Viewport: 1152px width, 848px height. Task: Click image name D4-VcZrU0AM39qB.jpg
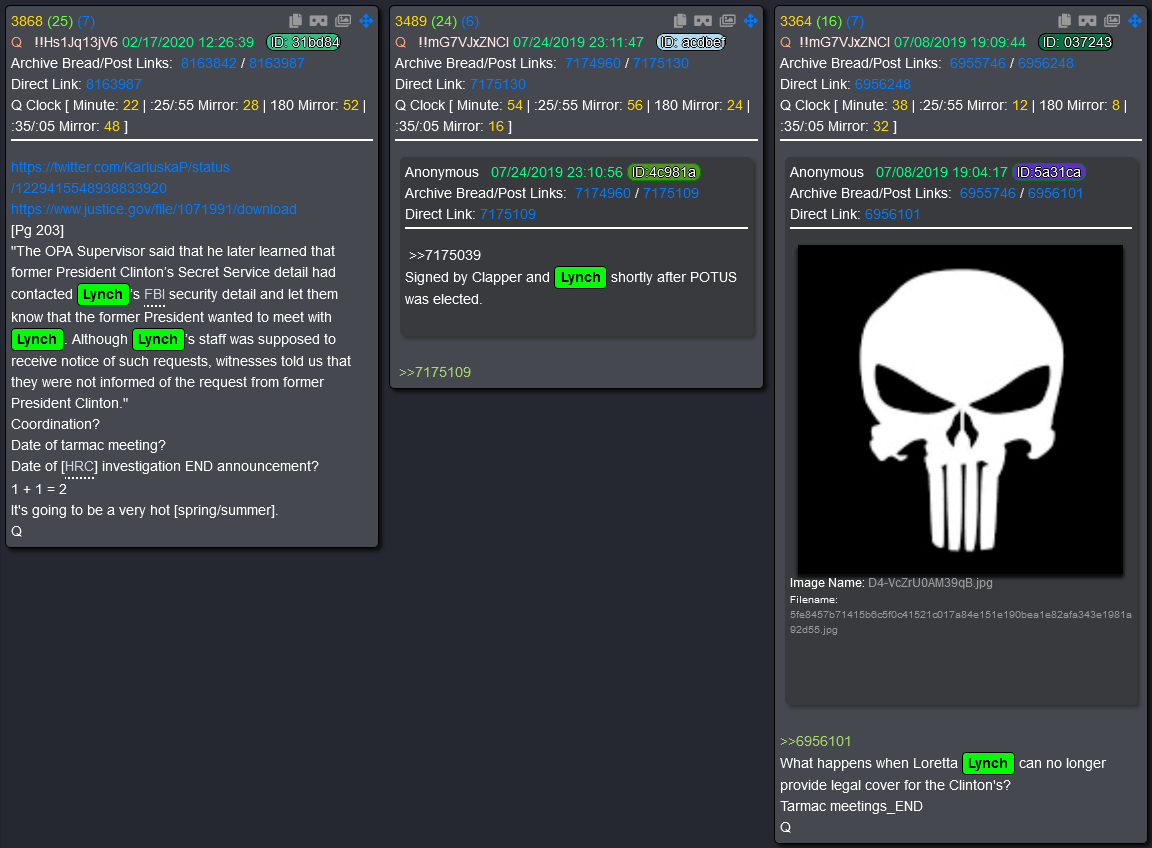click(930, 583)
